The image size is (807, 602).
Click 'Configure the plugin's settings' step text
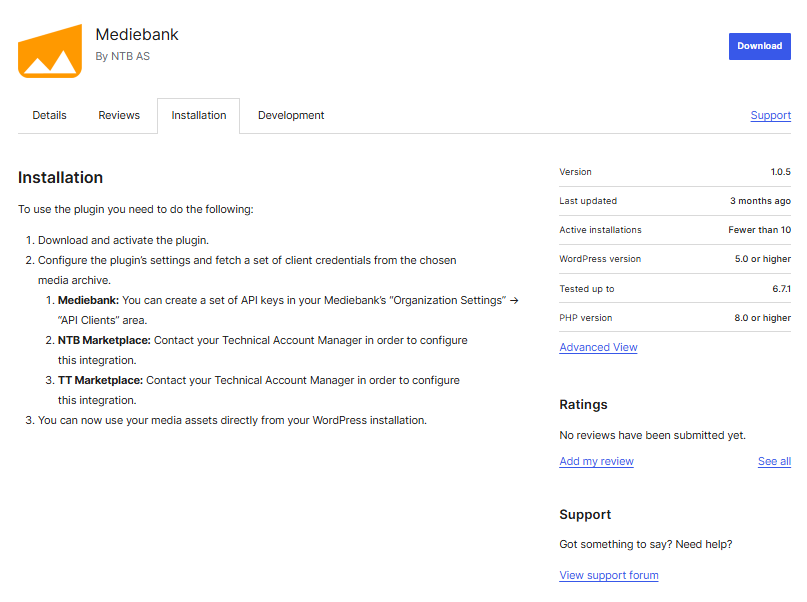247,270
